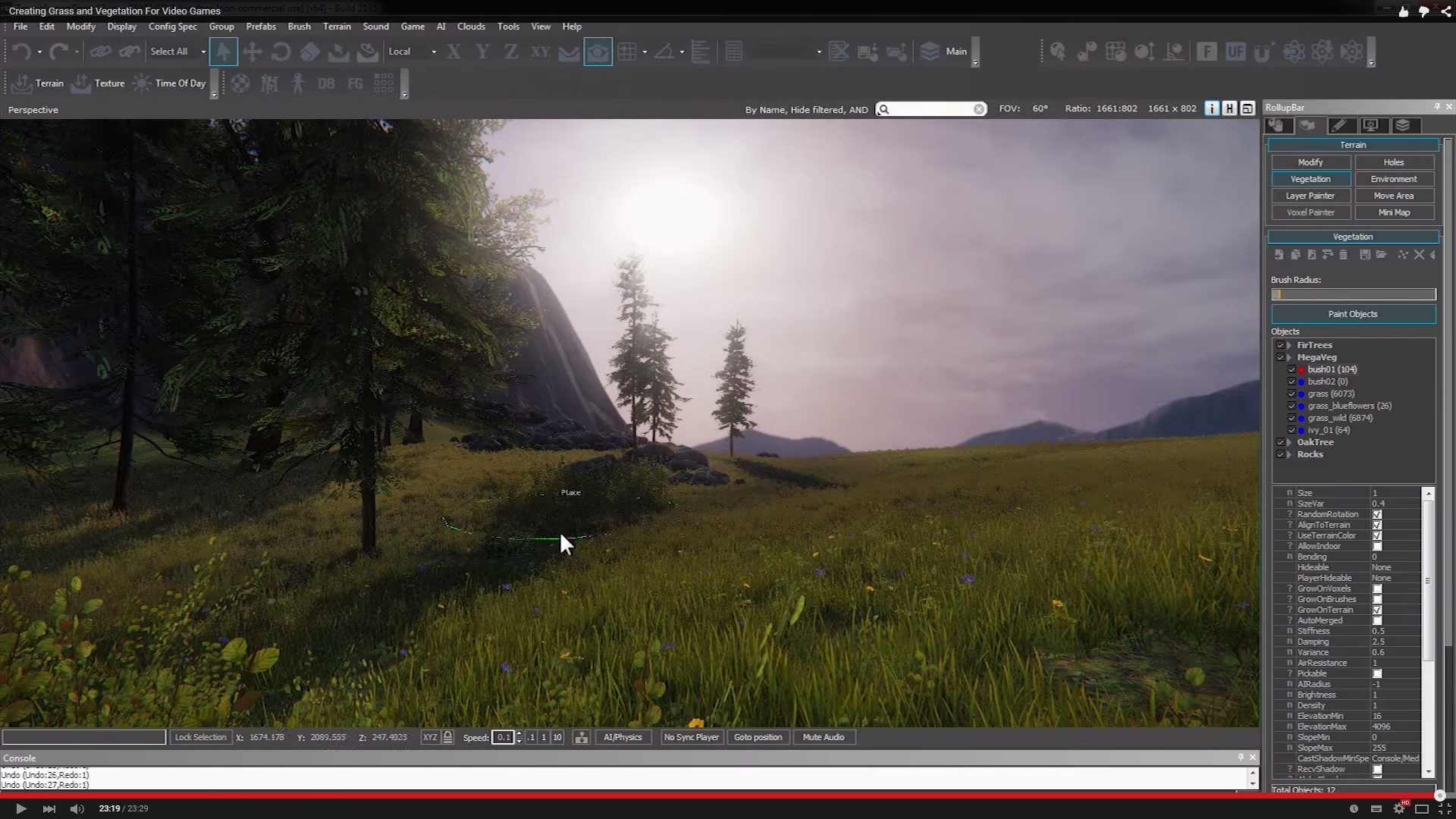Image resolution: width=1456 pixels, height=819 pixels.
Task: Click the open folder icon in Vegetation panel
Action: pyautogui.click(x=1382, y=255)
